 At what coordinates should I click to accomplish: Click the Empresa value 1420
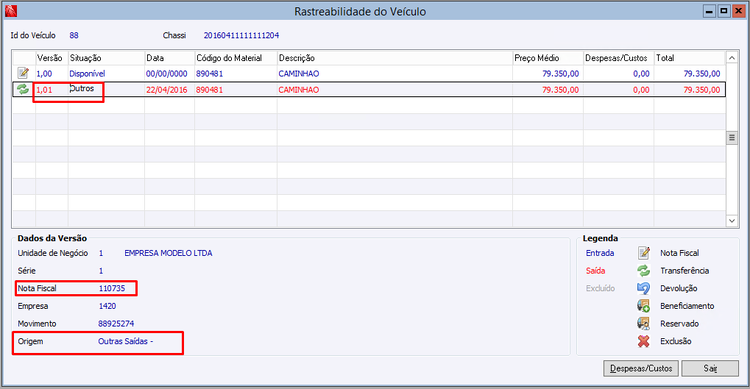(x=107, y=306)
